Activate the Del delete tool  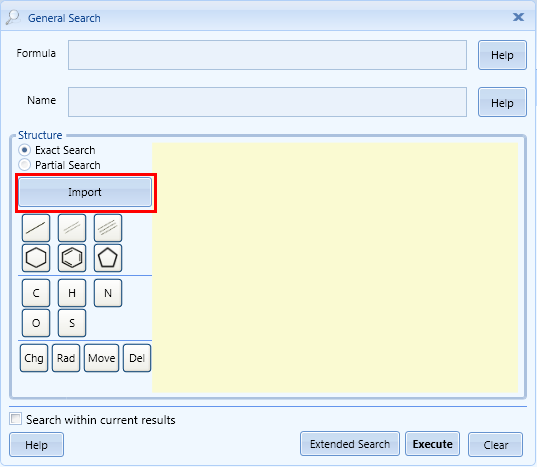pyautogui.click(x=137, y=358)
